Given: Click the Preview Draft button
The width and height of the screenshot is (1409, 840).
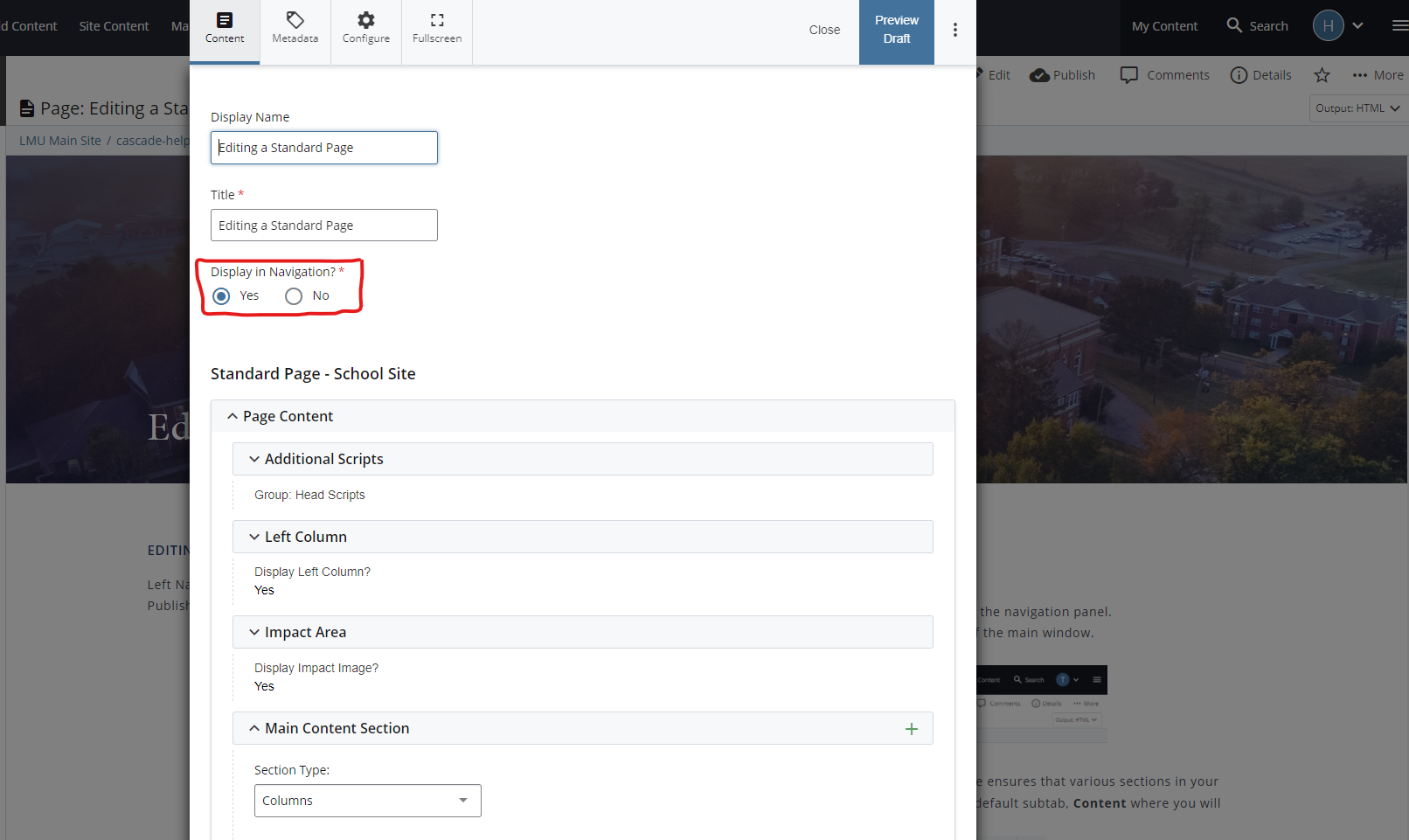Looking at the screenshot, I should click(897, 31).
